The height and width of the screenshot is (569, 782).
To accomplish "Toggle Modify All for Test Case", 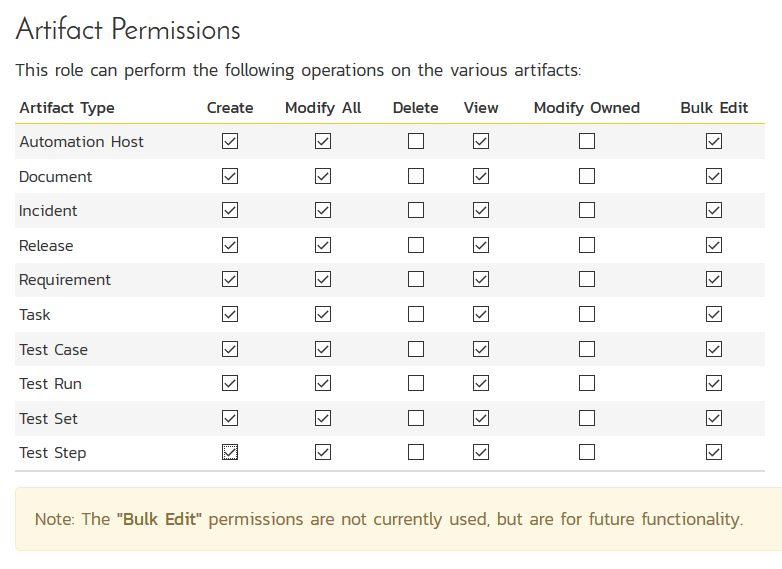I will [x=322, y=349].
